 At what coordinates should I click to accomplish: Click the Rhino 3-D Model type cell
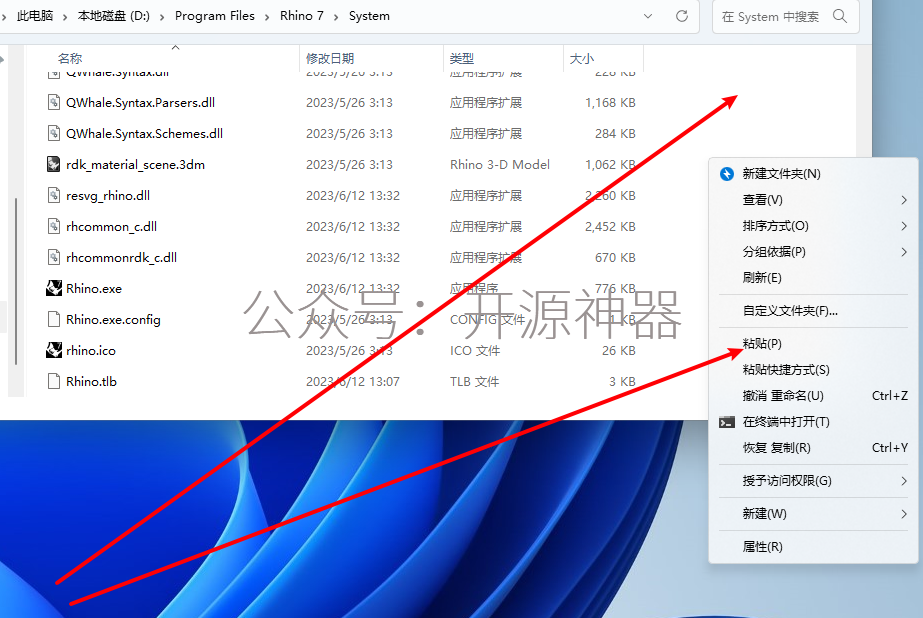(x=500, y=165)
